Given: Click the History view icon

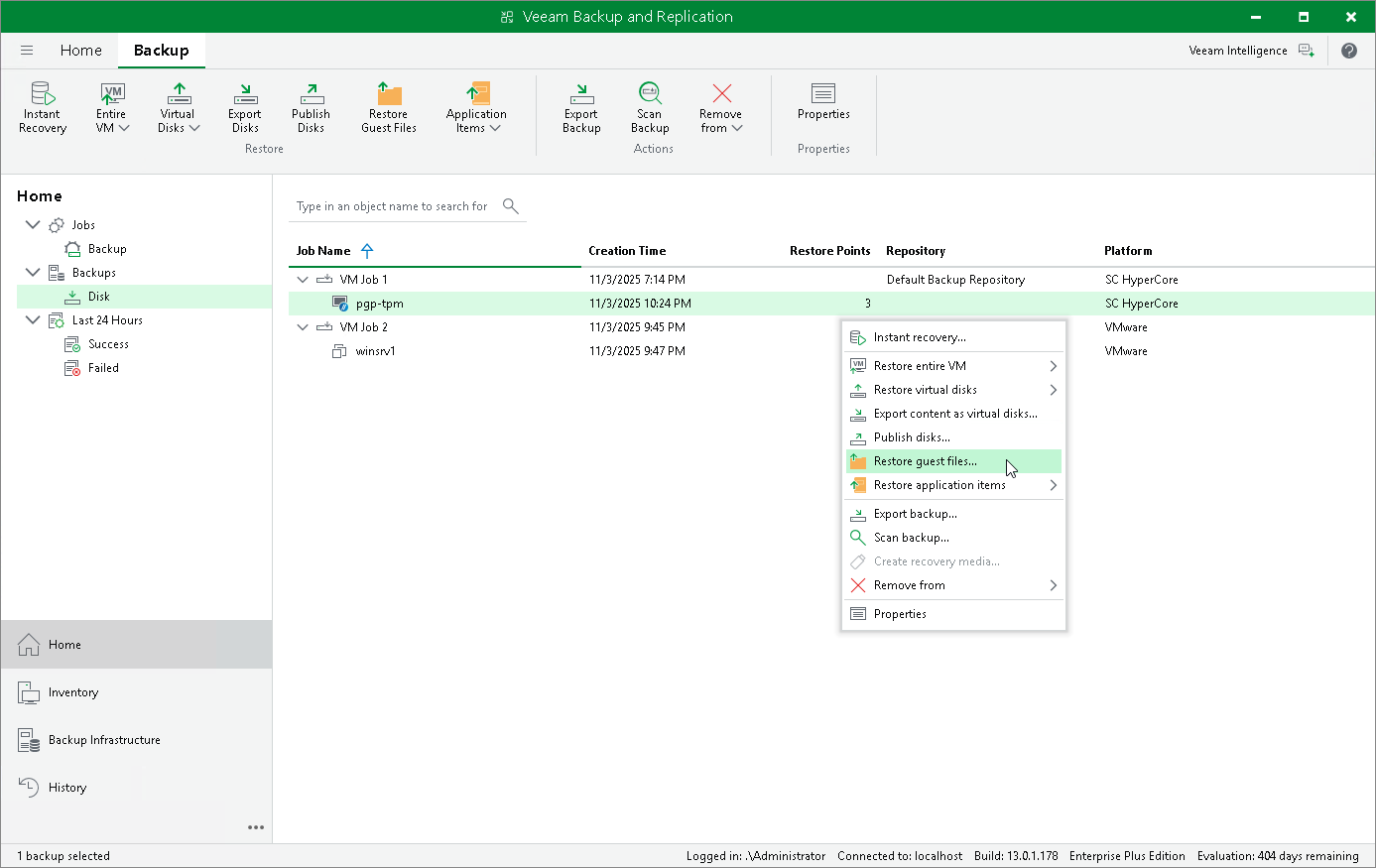Looking at the screenshot, I should click(29, 788).
